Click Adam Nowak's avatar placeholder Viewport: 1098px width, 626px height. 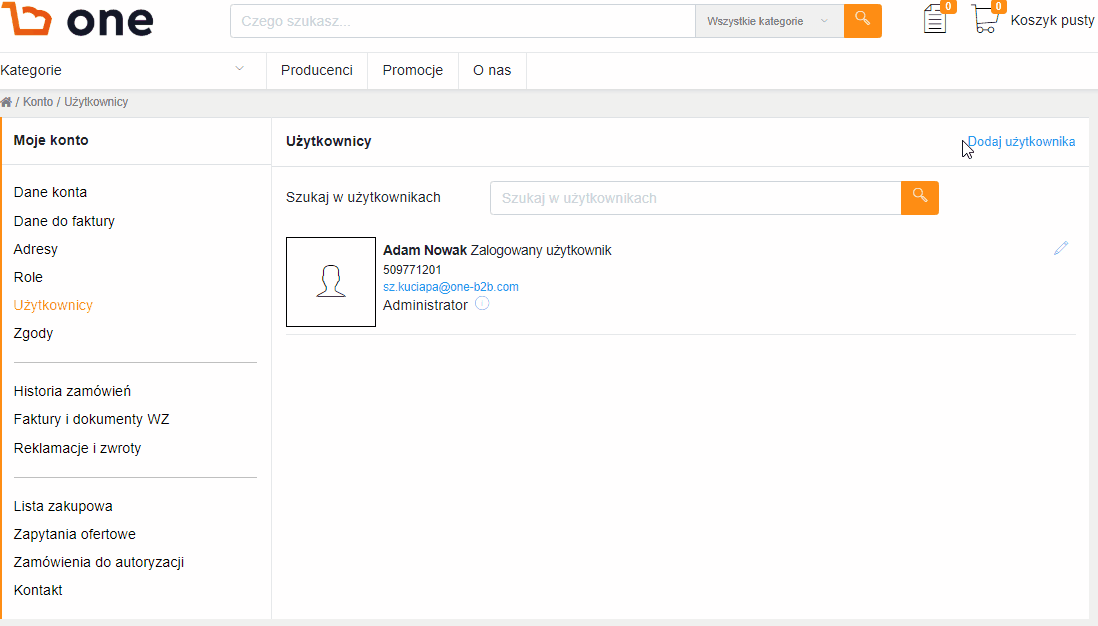331,281
